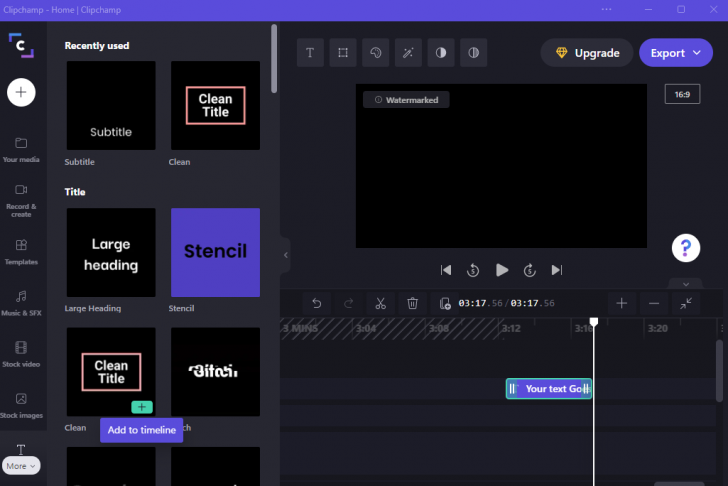
Task: Click the 3:20 mark on the ruler
Action: pyautogui.click(x=657, y=329)
